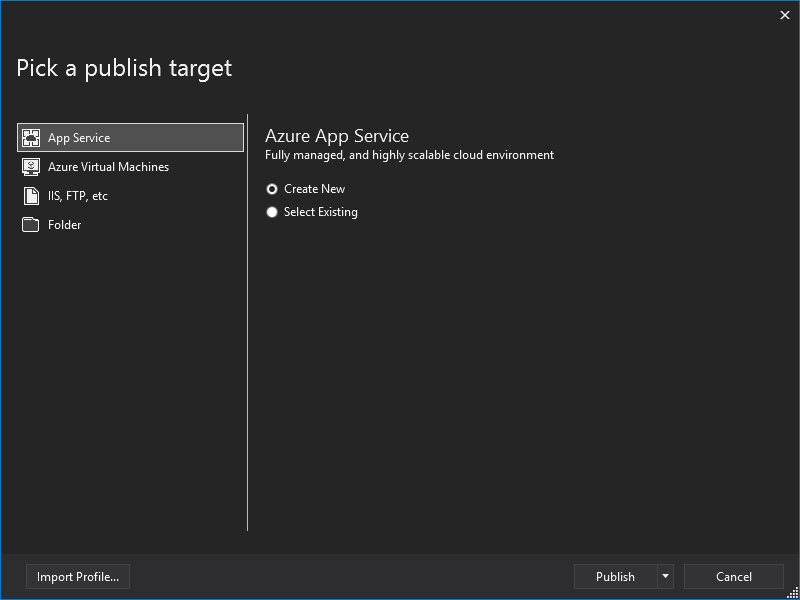800x600 pixels.
Task: Click the Azure App Service heading
Action: pos(337,136)
